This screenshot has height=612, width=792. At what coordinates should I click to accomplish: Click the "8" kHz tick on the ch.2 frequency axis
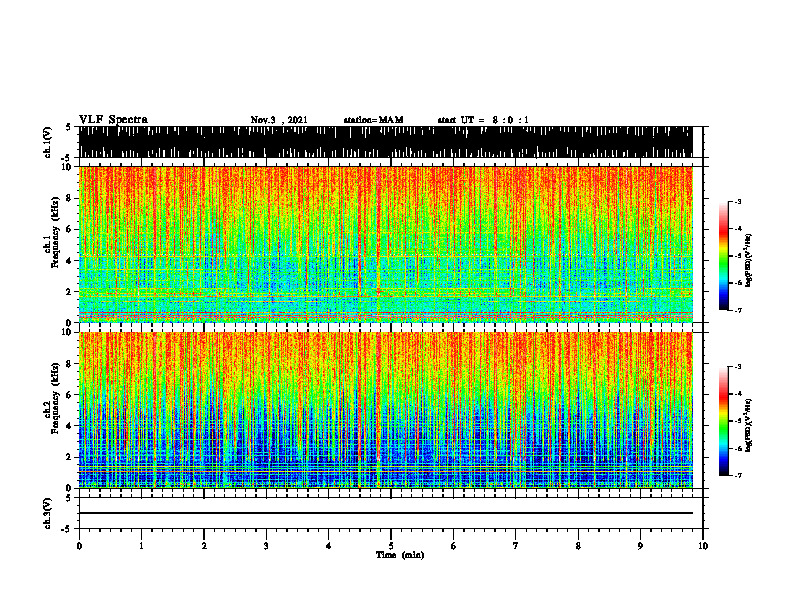[69, 364]
